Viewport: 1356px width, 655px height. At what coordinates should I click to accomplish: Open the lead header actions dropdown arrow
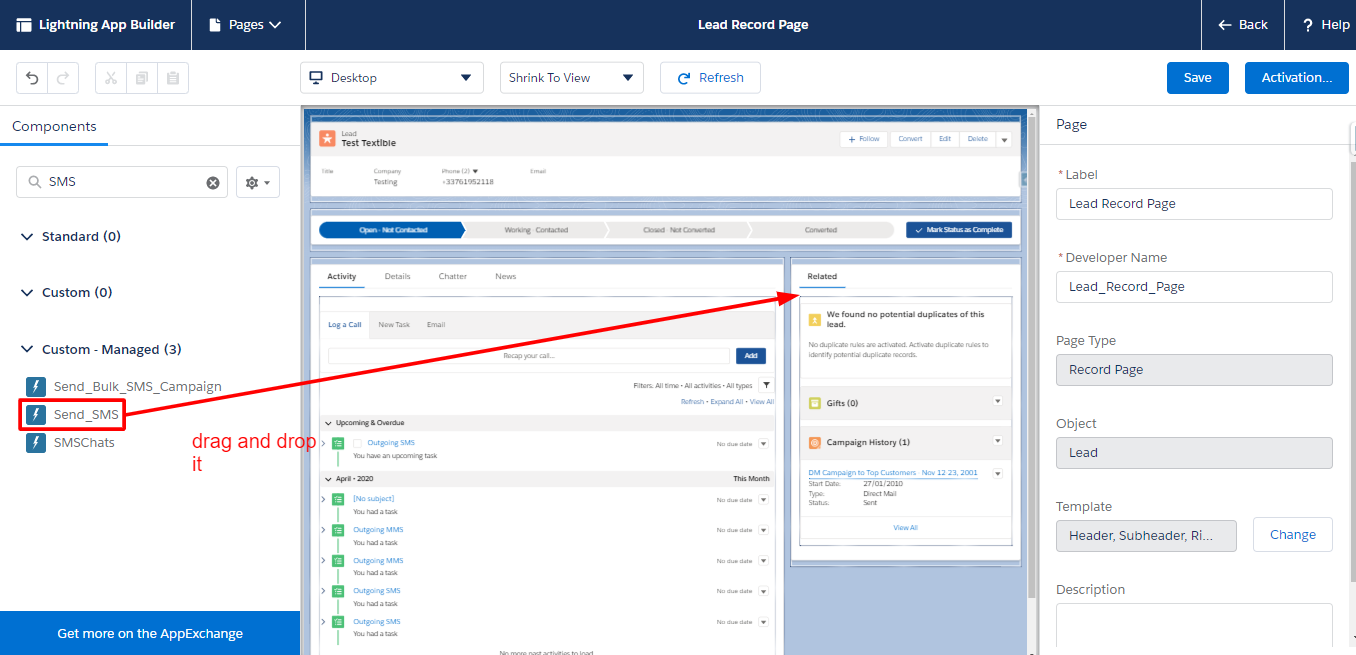pyautogui.click(x=1004, y=139)
